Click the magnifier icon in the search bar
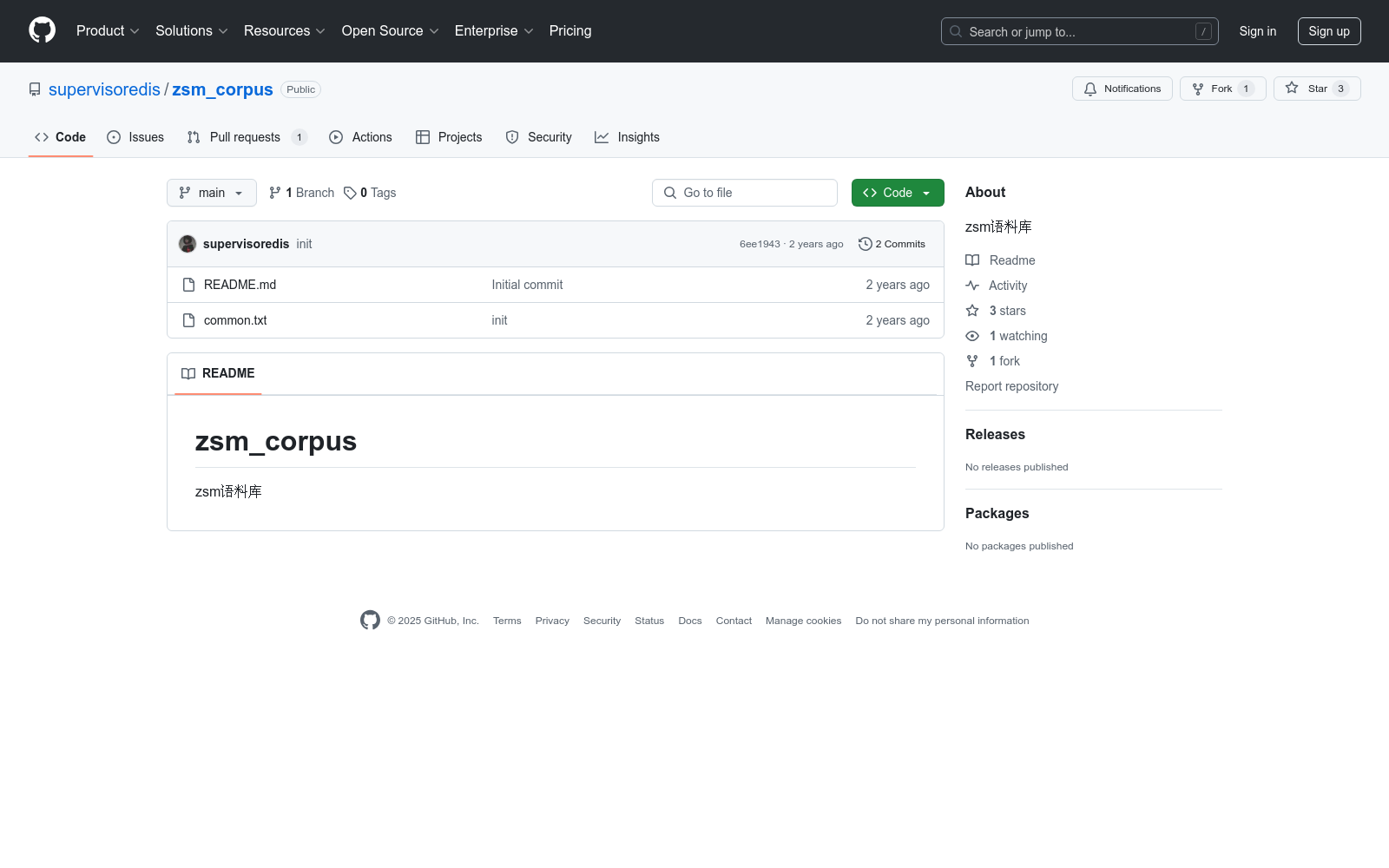Screen dimensions: 1389x868 (956, 31)
